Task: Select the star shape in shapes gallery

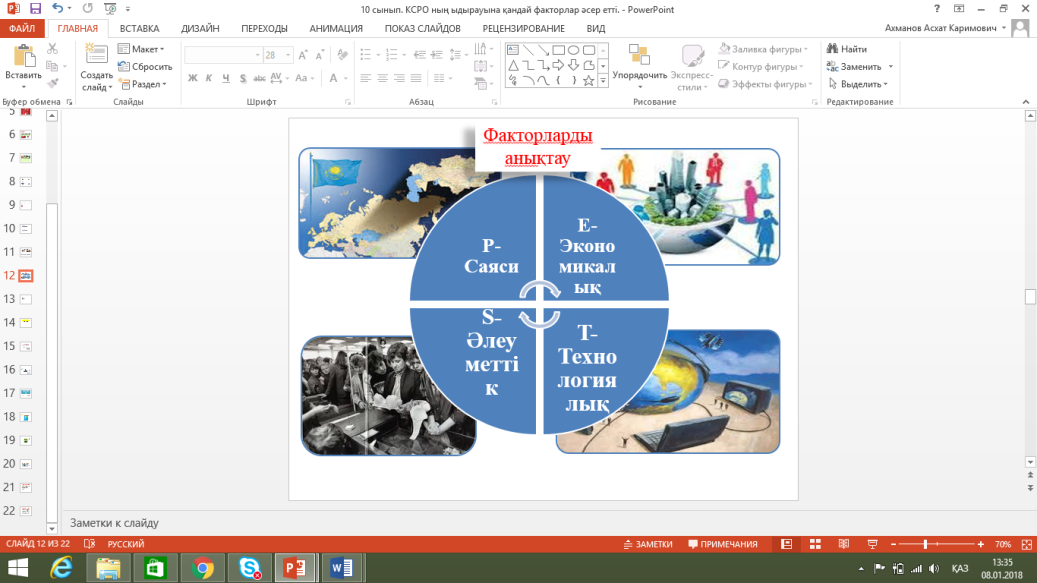Action: tap(589, 80)
